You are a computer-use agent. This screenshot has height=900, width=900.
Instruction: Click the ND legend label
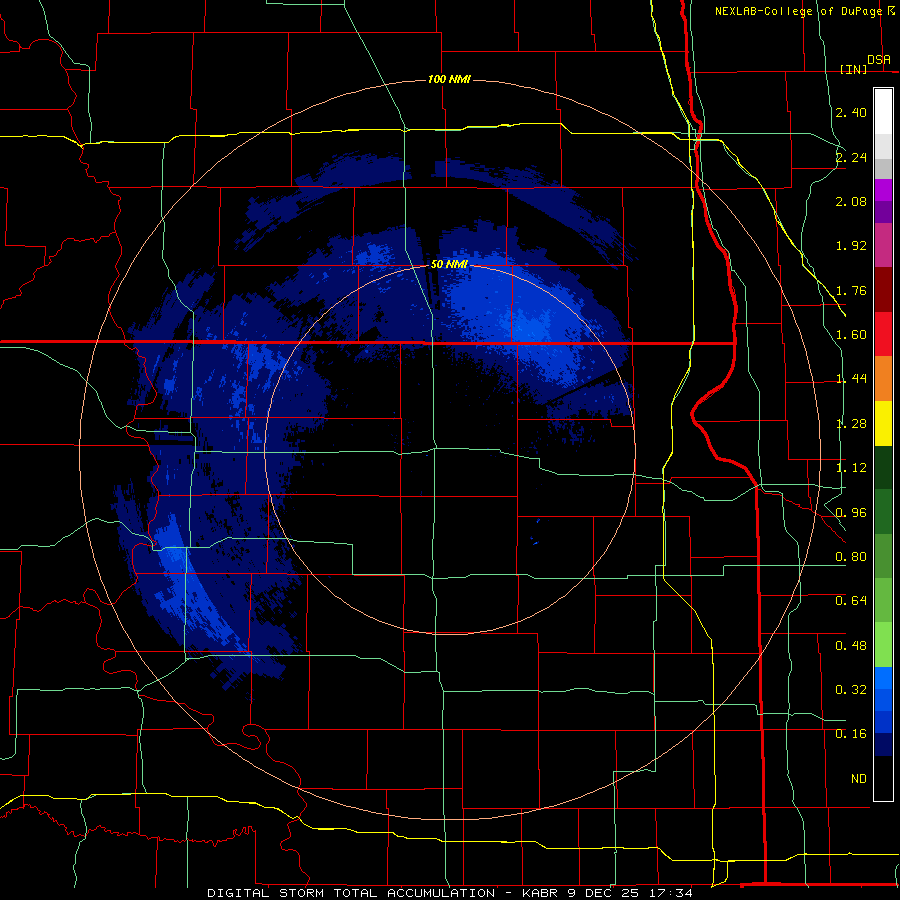point(859,779)
